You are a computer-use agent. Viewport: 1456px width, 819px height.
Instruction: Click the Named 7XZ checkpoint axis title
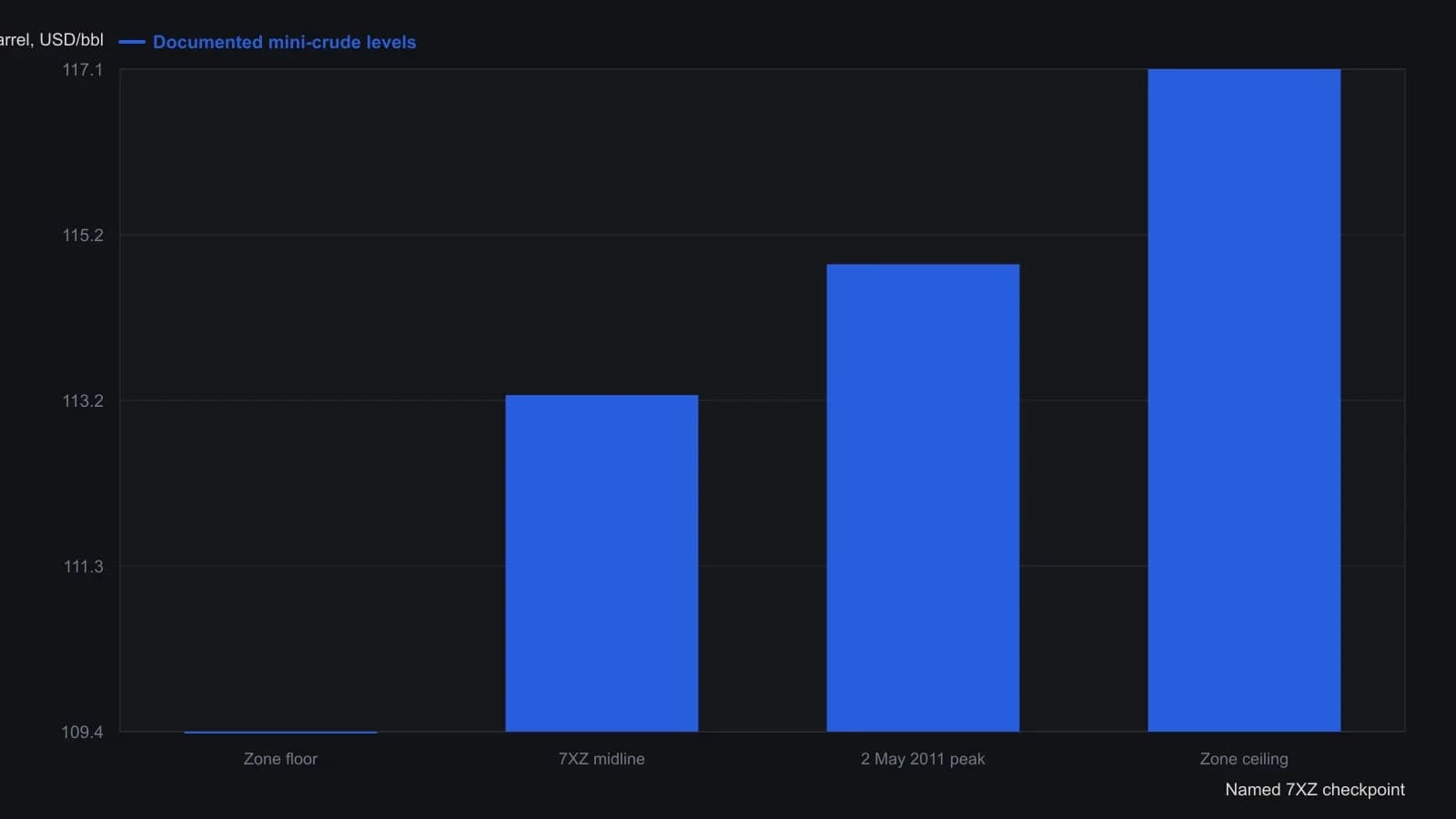(1315, 790)
